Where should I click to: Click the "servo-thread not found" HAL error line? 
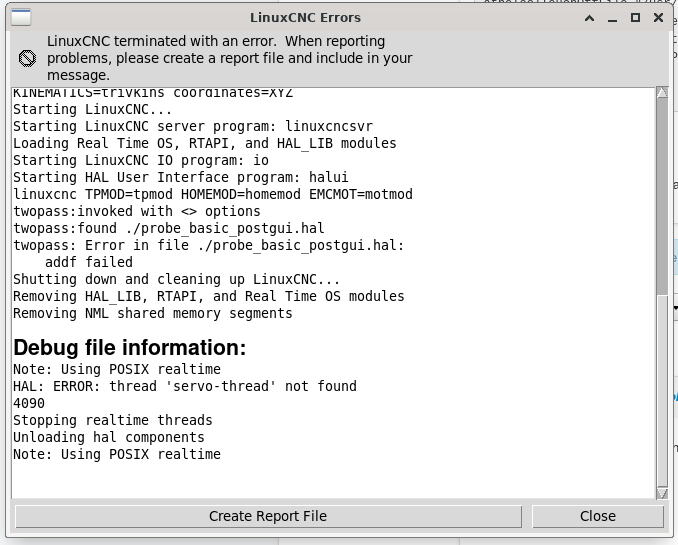(184, 386)
